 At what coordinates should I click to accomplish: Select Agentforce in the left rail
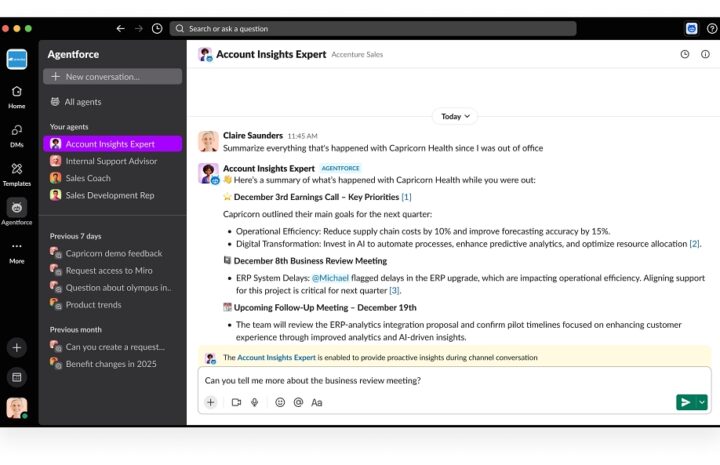pos(17,213)
